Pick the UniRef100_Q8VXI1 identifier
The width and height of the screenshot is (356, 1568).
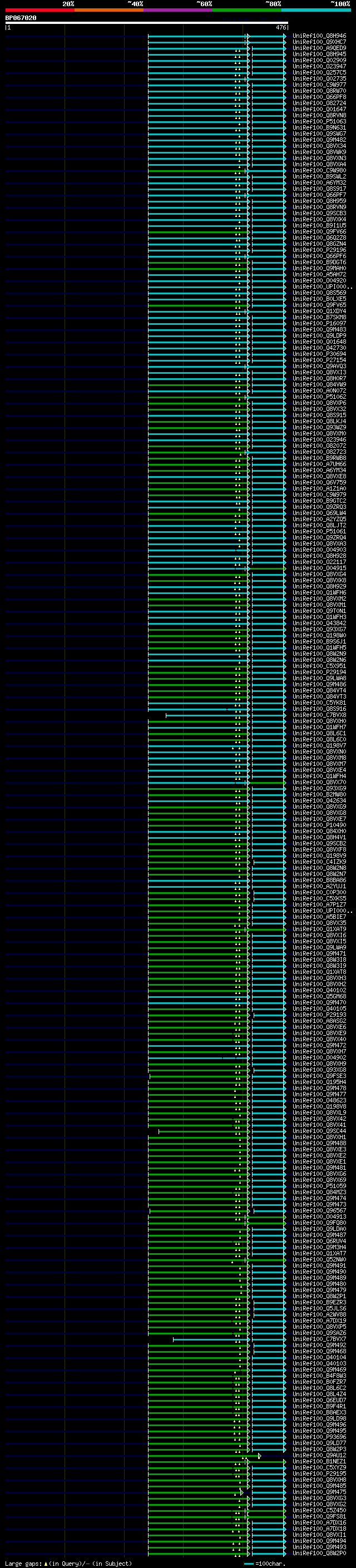319,1535
